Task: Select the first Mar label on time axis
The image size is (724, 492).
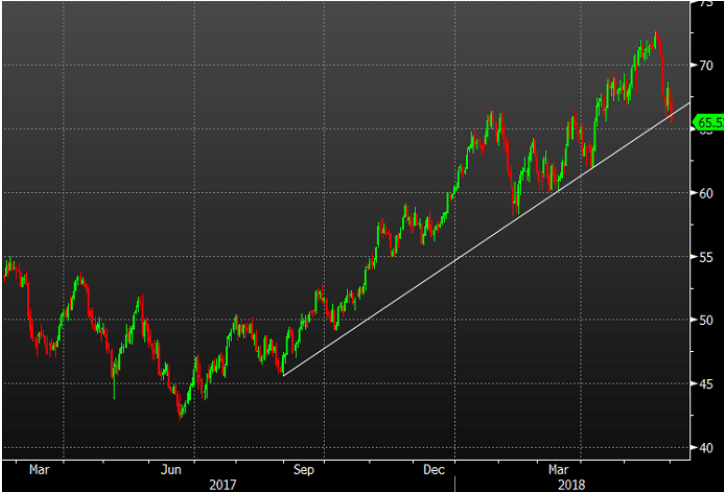Action: [x=39, y=468]
